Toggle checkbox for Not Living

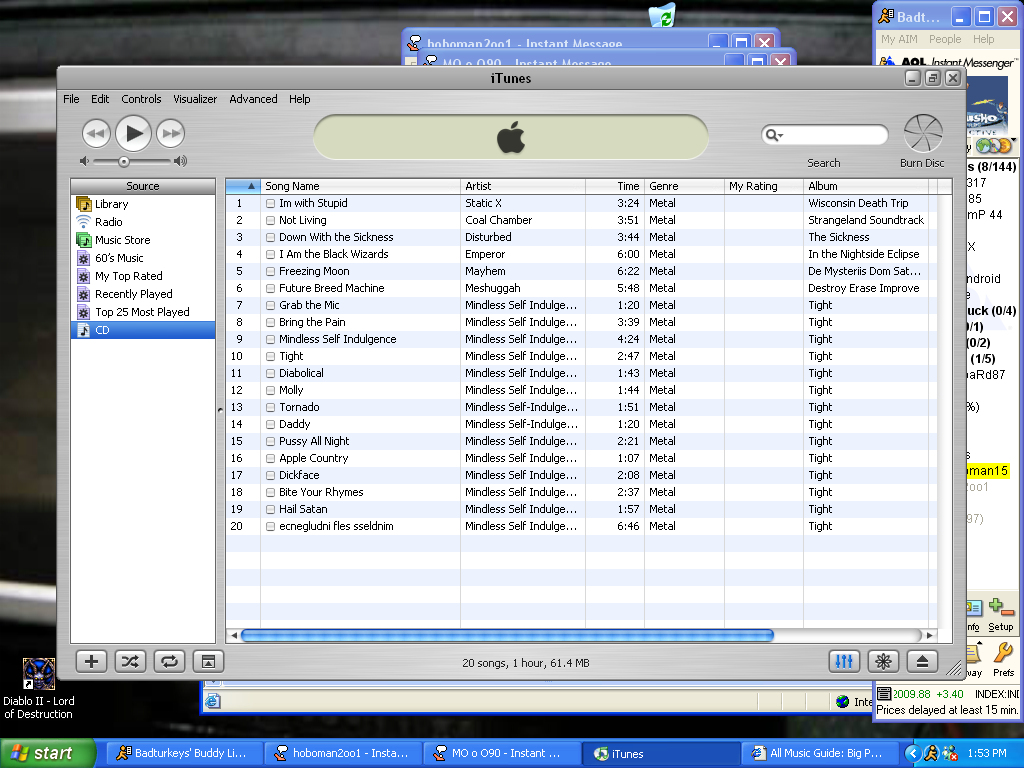tap(270, 221)
